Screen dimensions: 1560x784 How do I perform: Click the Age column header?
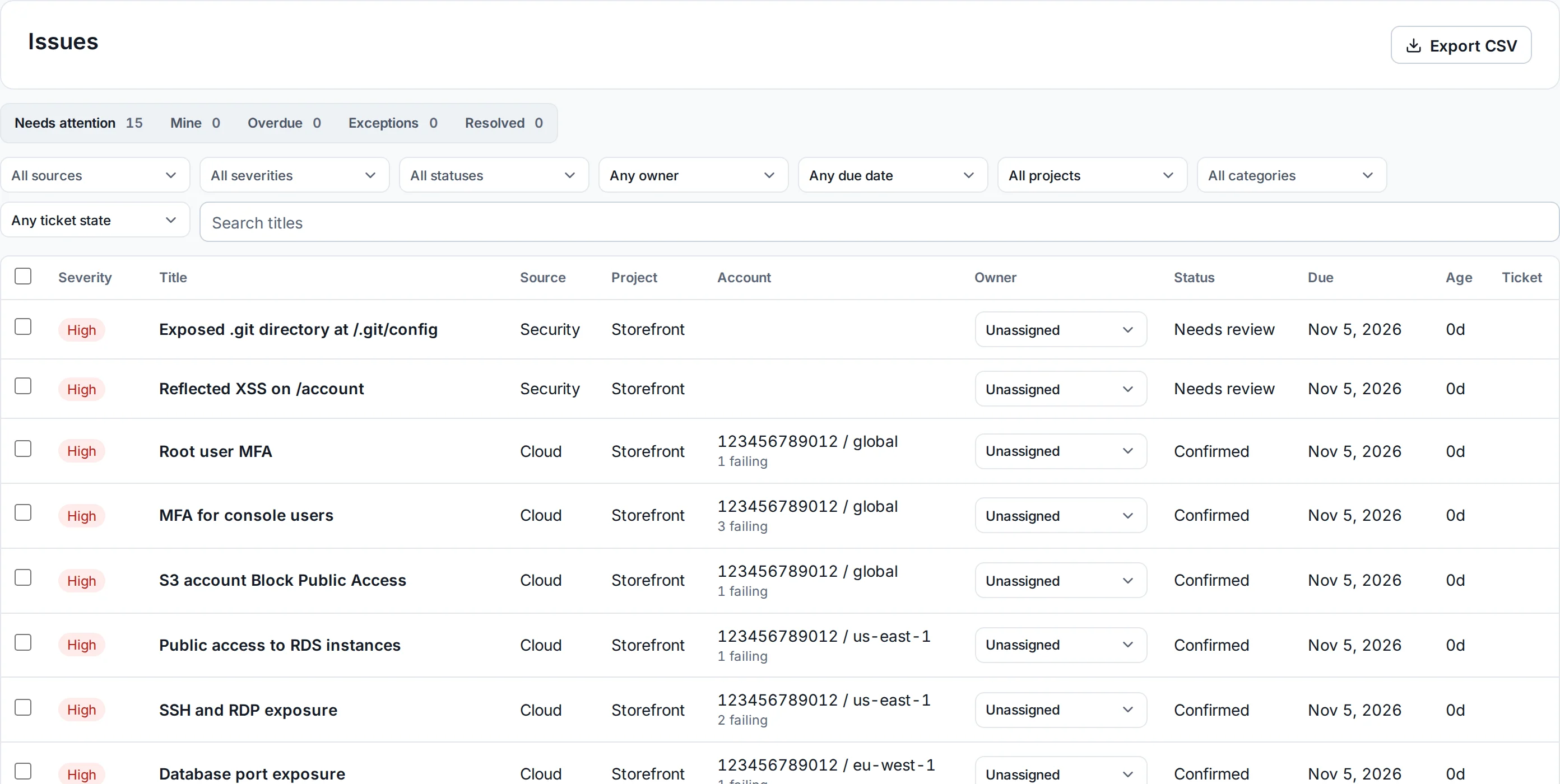1458,277
